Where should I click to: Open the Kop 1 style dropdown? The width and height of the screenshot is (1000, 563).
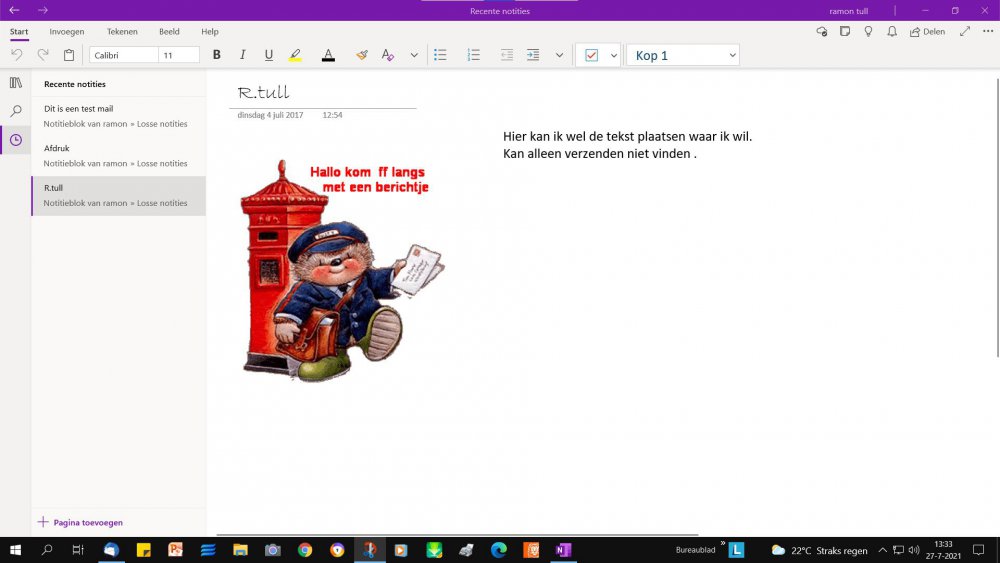tap(732, 55)
